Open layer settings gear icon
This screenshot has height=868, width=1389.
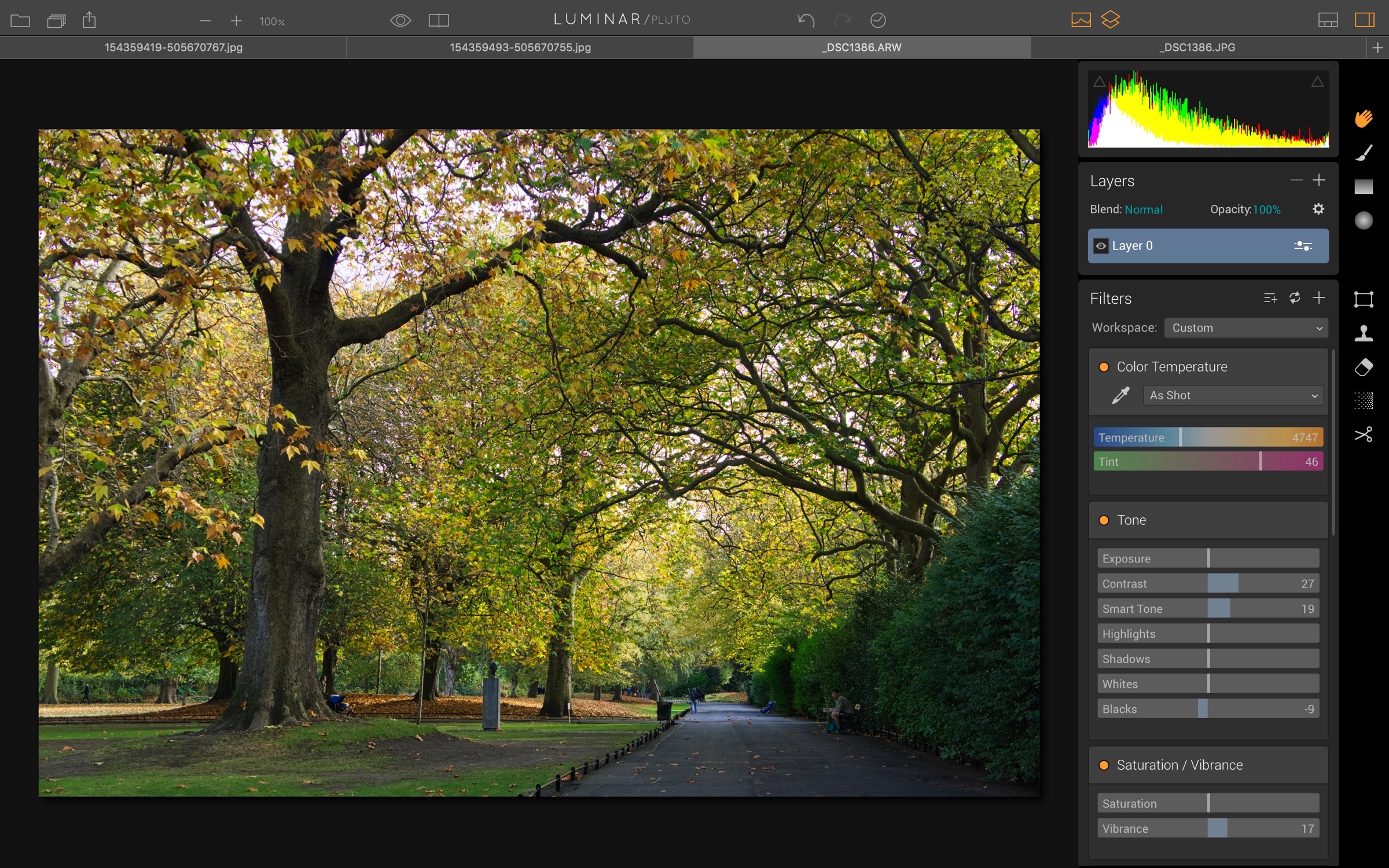(x=1318, y=209)
